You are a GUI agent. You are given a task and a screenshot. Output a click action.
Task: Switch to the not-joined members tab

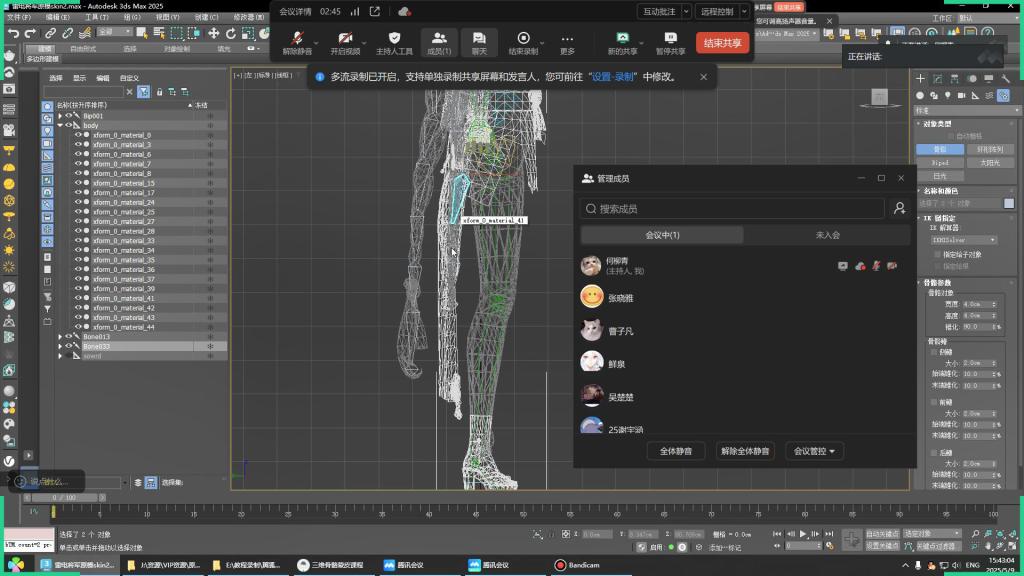(827, 235)
